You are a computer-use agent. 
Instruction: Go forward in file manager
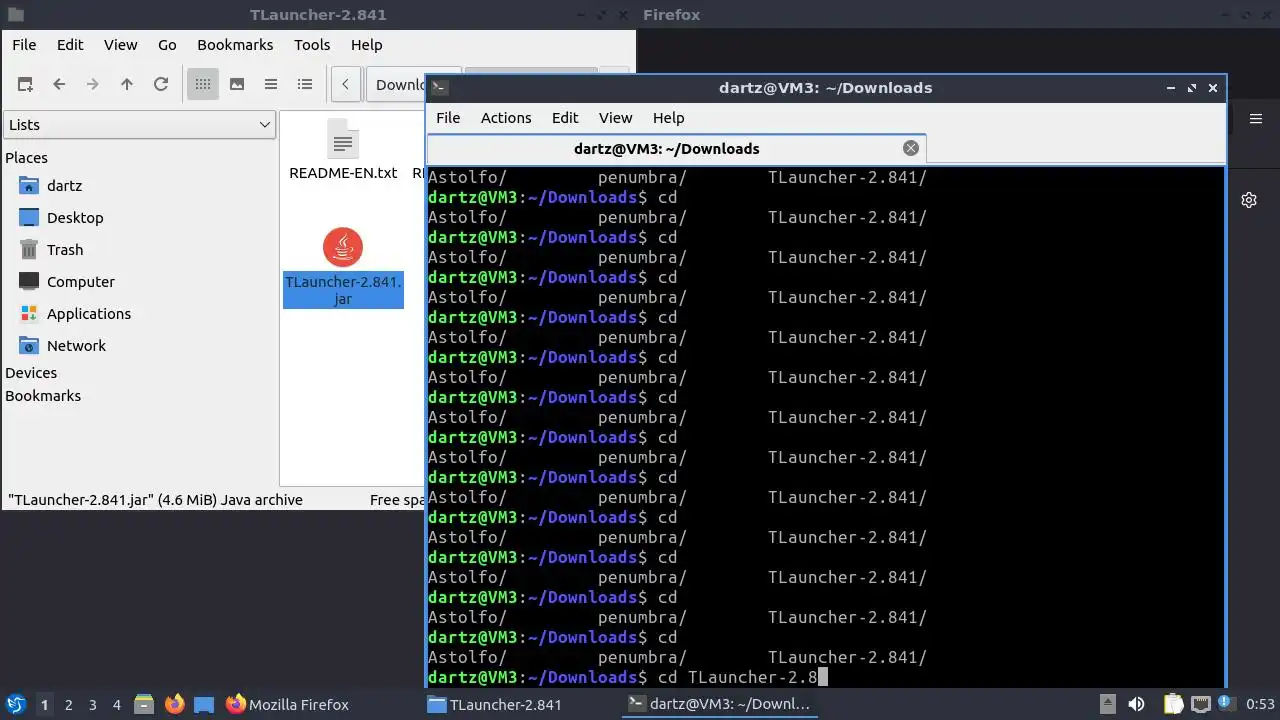[93, 85]
